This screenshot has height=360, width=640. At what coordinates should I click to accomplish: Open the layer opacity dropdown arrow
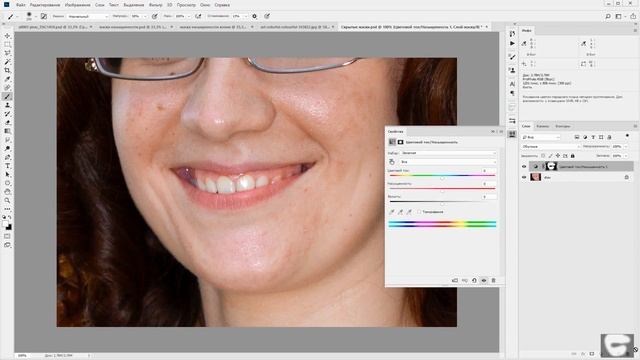(x=625, y=146)
